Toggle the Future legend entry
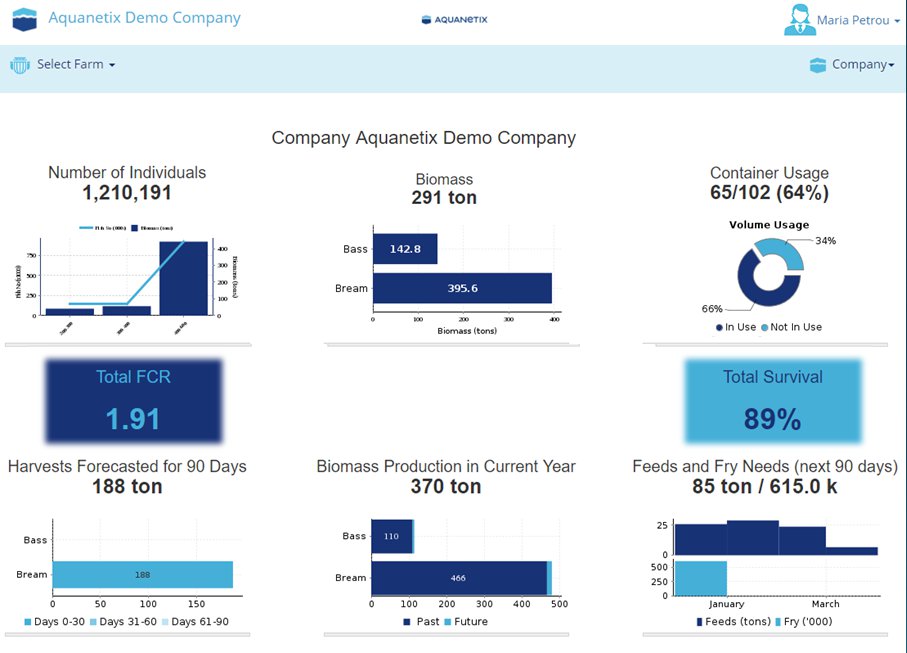907x653 pixels. point(466,622)
